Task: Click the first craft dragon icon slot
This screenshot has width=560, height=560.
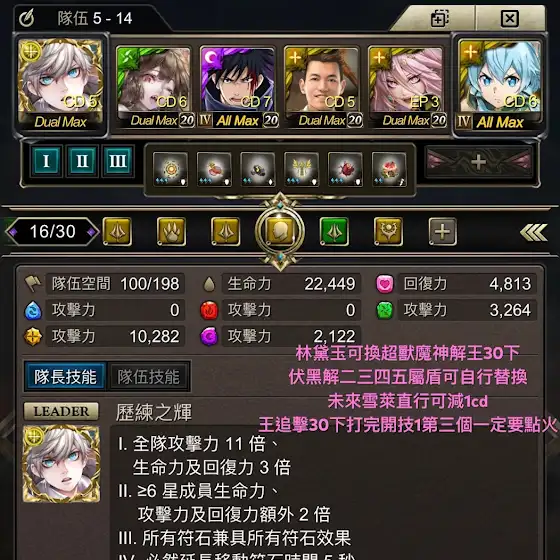Action: (x=170, y=170)
